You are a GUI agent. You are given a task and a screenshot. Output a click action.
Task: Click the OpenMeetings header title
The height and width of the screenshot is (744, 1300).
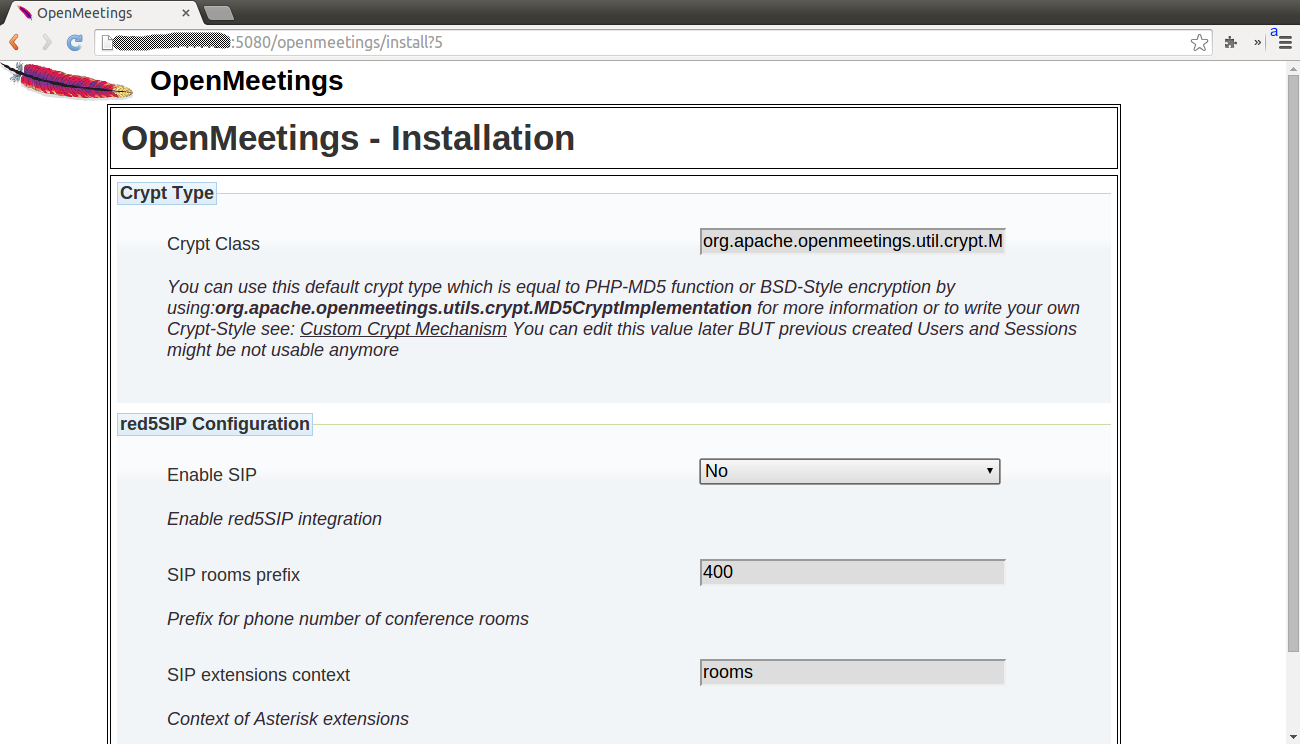pos(246,81)
